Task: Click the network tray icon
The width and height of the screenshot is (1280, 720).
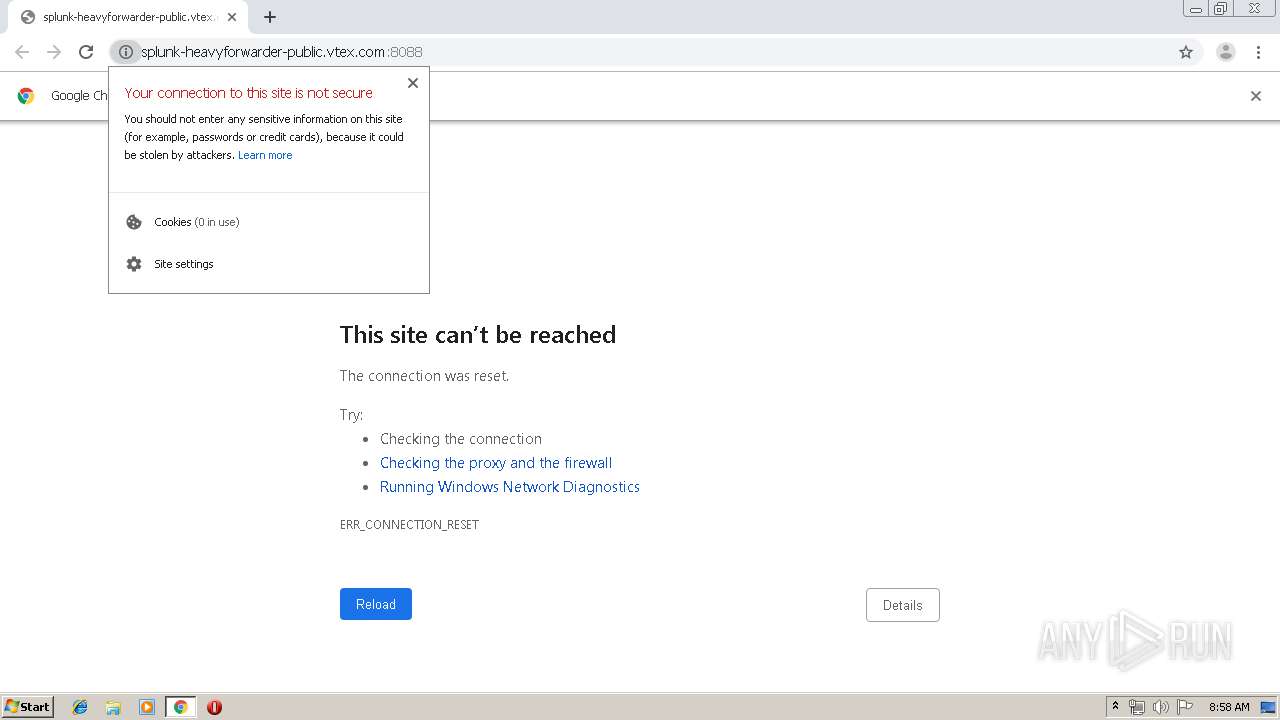Action: pos(1137,707)
